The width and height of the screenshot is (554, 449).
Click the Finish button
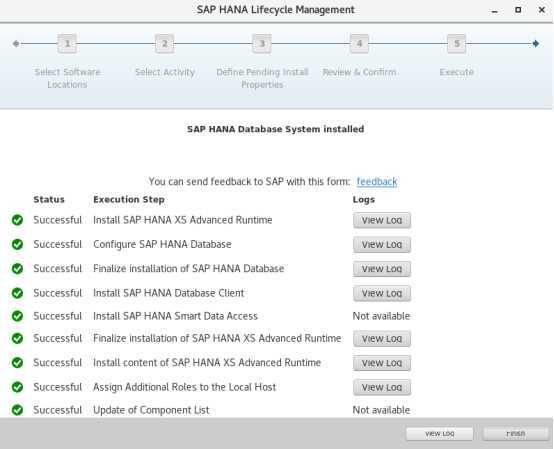(515, 434)
